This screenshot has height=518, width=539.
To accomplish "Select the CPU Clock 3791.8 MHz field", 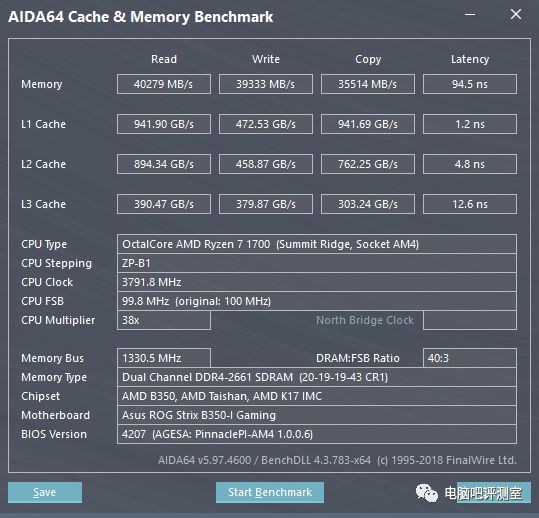I will pos(317,282).
